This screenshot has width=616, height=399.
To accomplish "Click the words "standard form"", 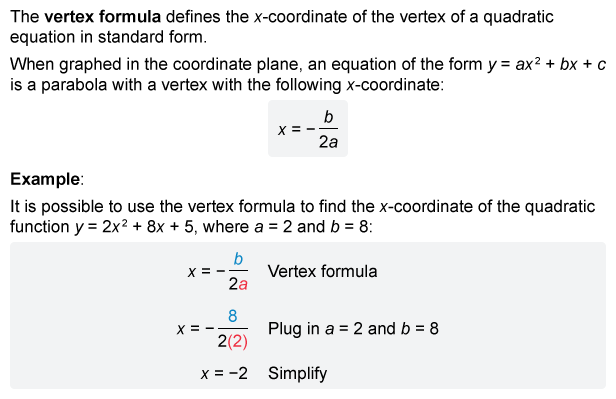I will pos(152,37).
